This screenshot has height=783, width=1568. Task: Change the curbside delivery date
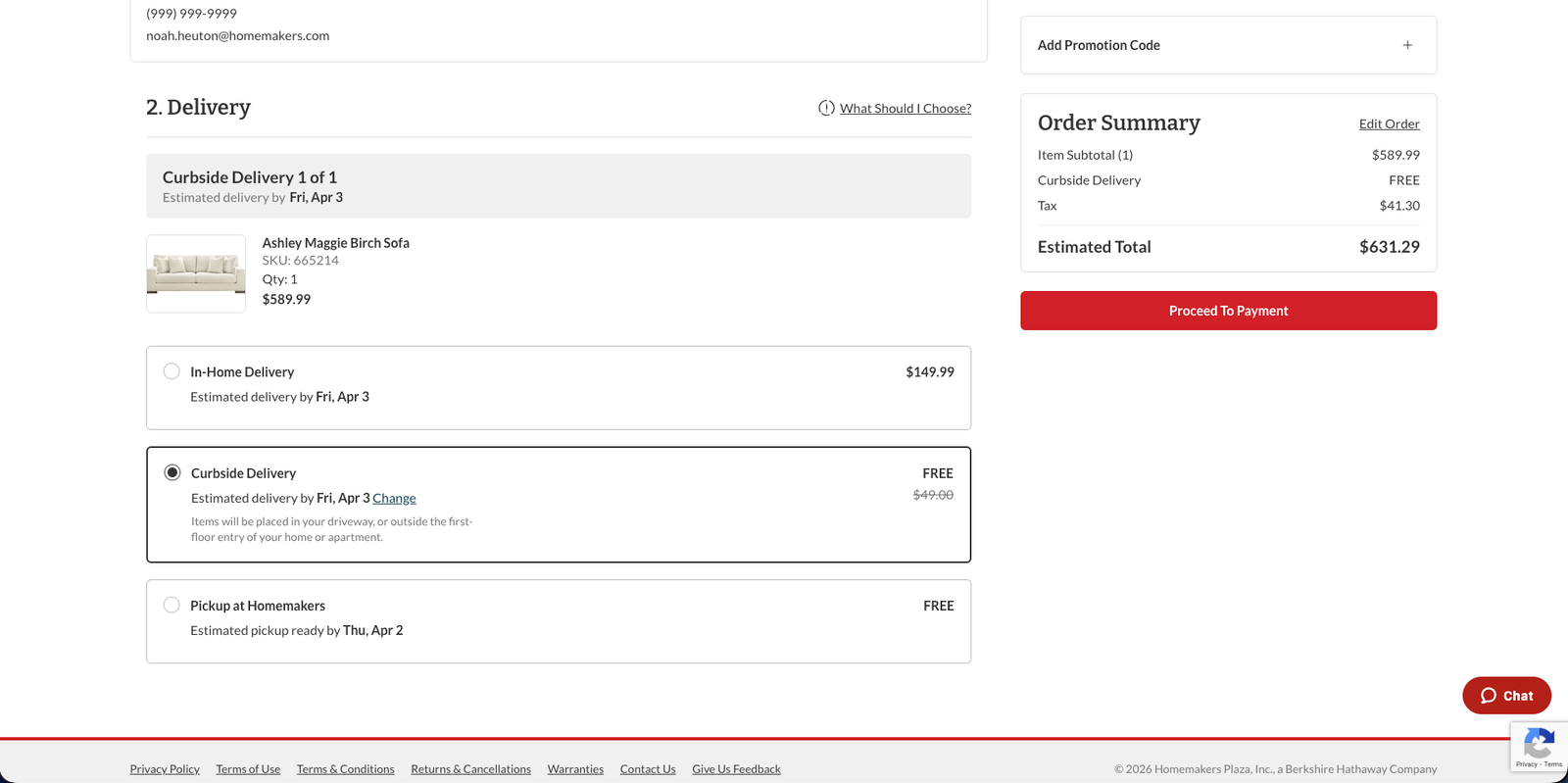click(394, 498)
